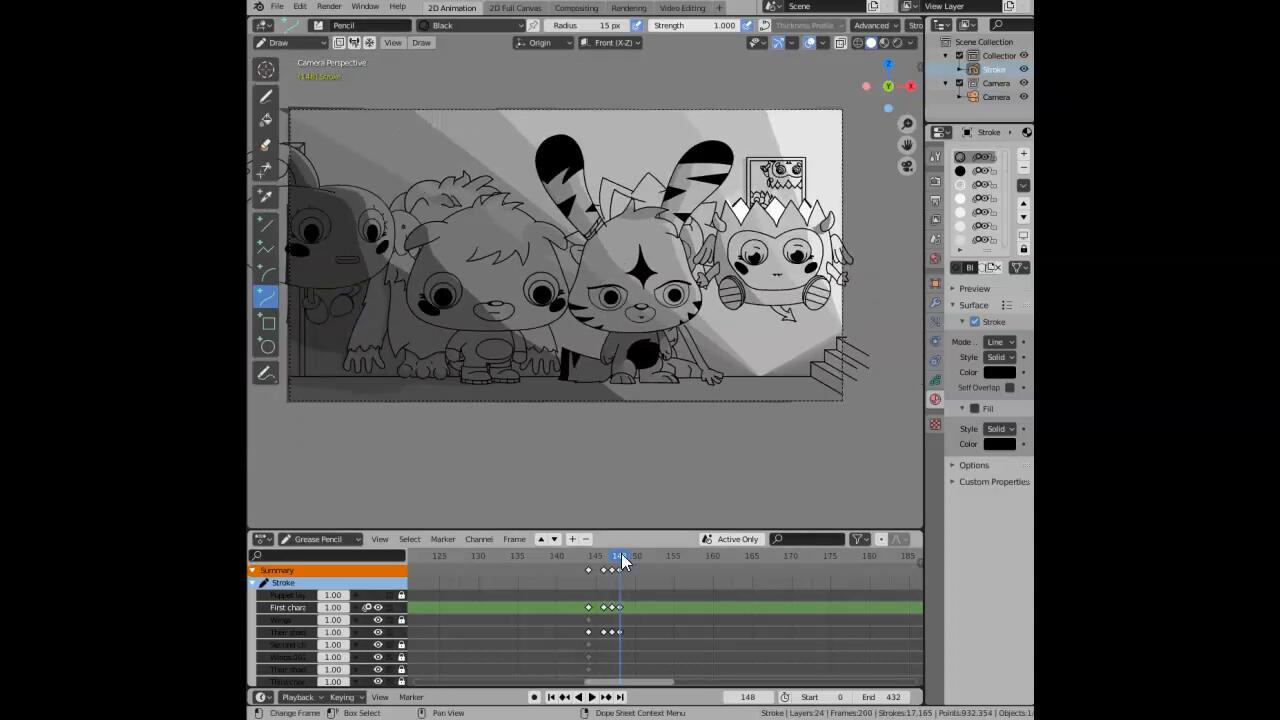The width and height of the screenshot is (1280, 720).
Task: Select the Erase tool
Action: pyautogui.click(x=266, y=145)
